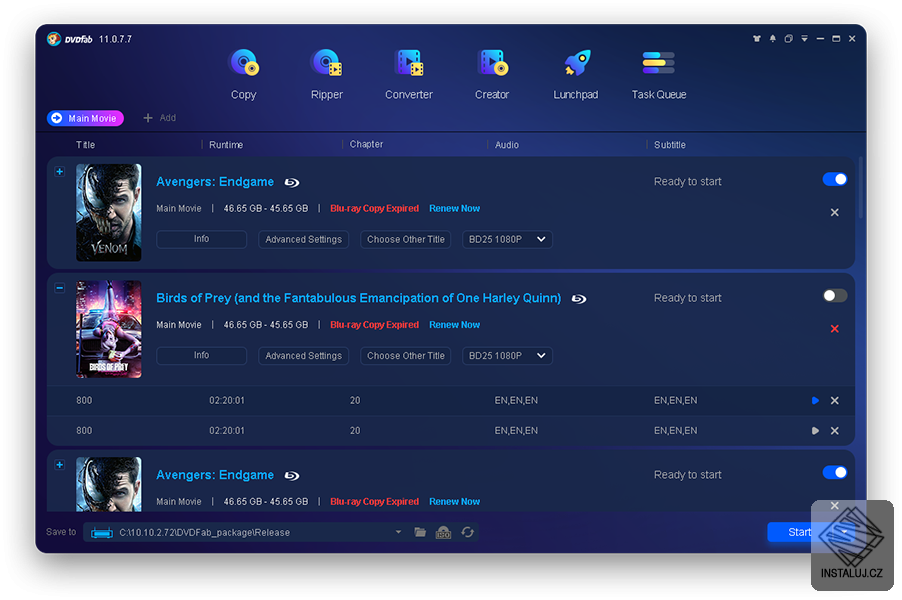Viewport: 902px width, 600px height.
Task: Show the Task Queue
Action: tap(659, 74)
